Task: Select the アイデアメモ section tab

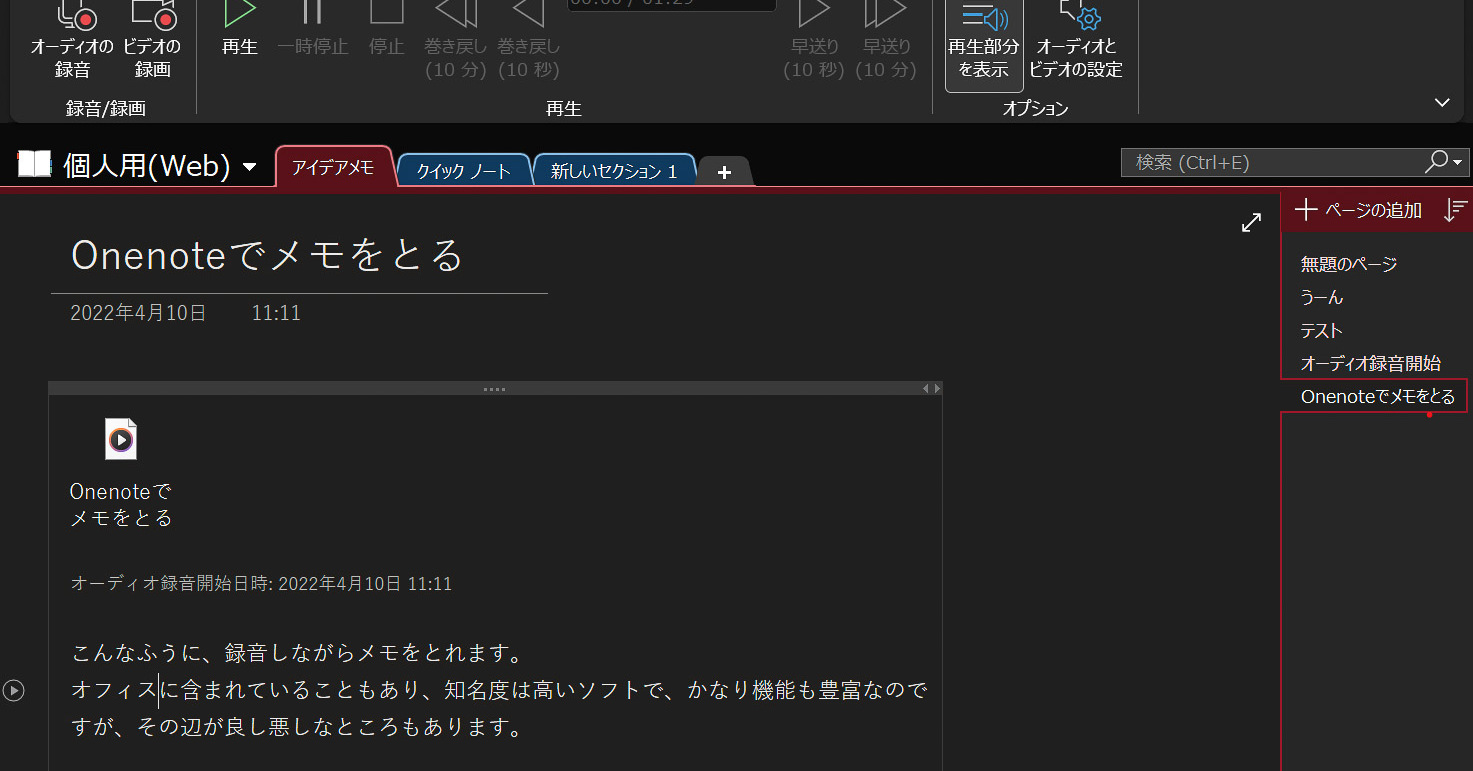Action: [x=333, y=168]
